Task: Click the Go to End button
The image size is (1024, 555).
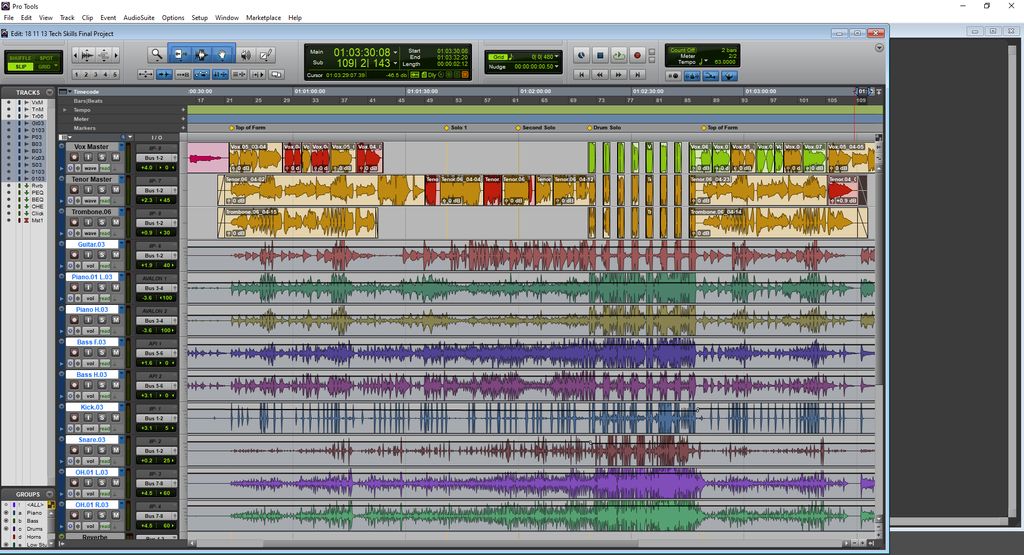Action: point(637,75)
